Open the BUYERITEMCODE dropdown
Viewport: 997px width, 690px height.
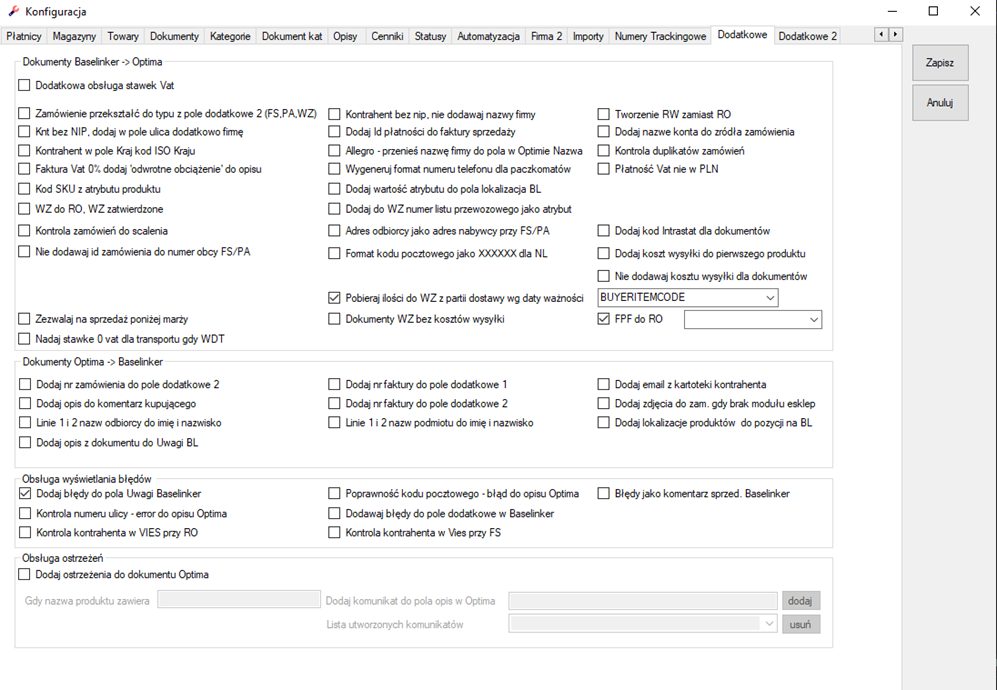click(x=687, y=297)
